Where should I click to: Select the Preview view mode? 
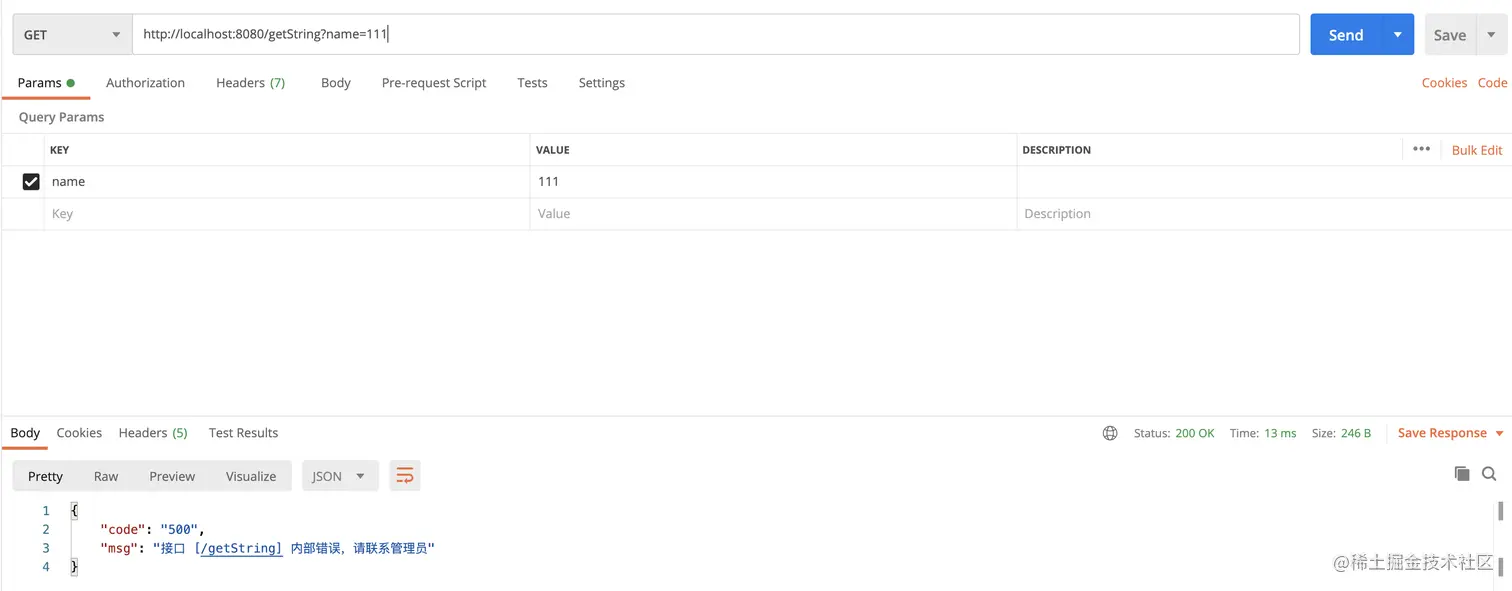click(x=172, y=476)
